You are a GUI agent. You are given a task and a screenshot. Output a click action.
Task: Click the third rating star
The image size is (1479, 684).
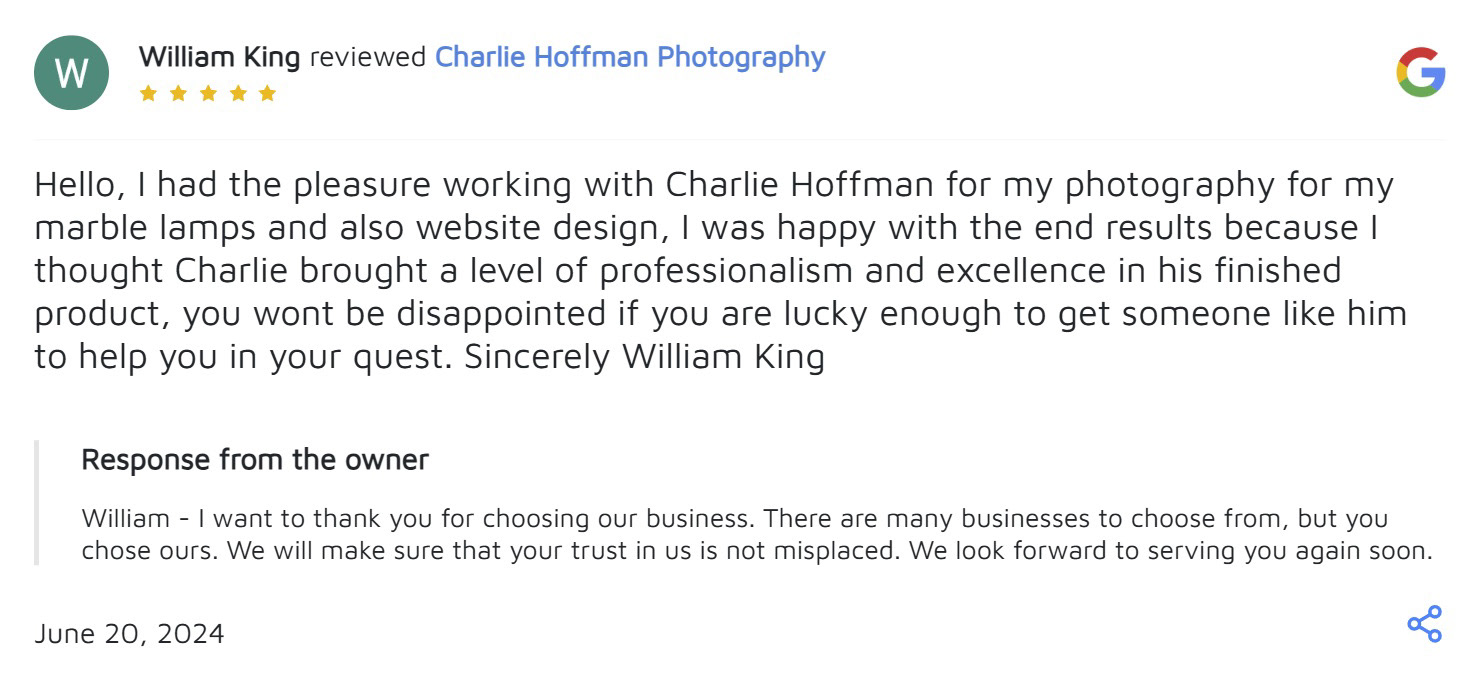pos(207,93)
